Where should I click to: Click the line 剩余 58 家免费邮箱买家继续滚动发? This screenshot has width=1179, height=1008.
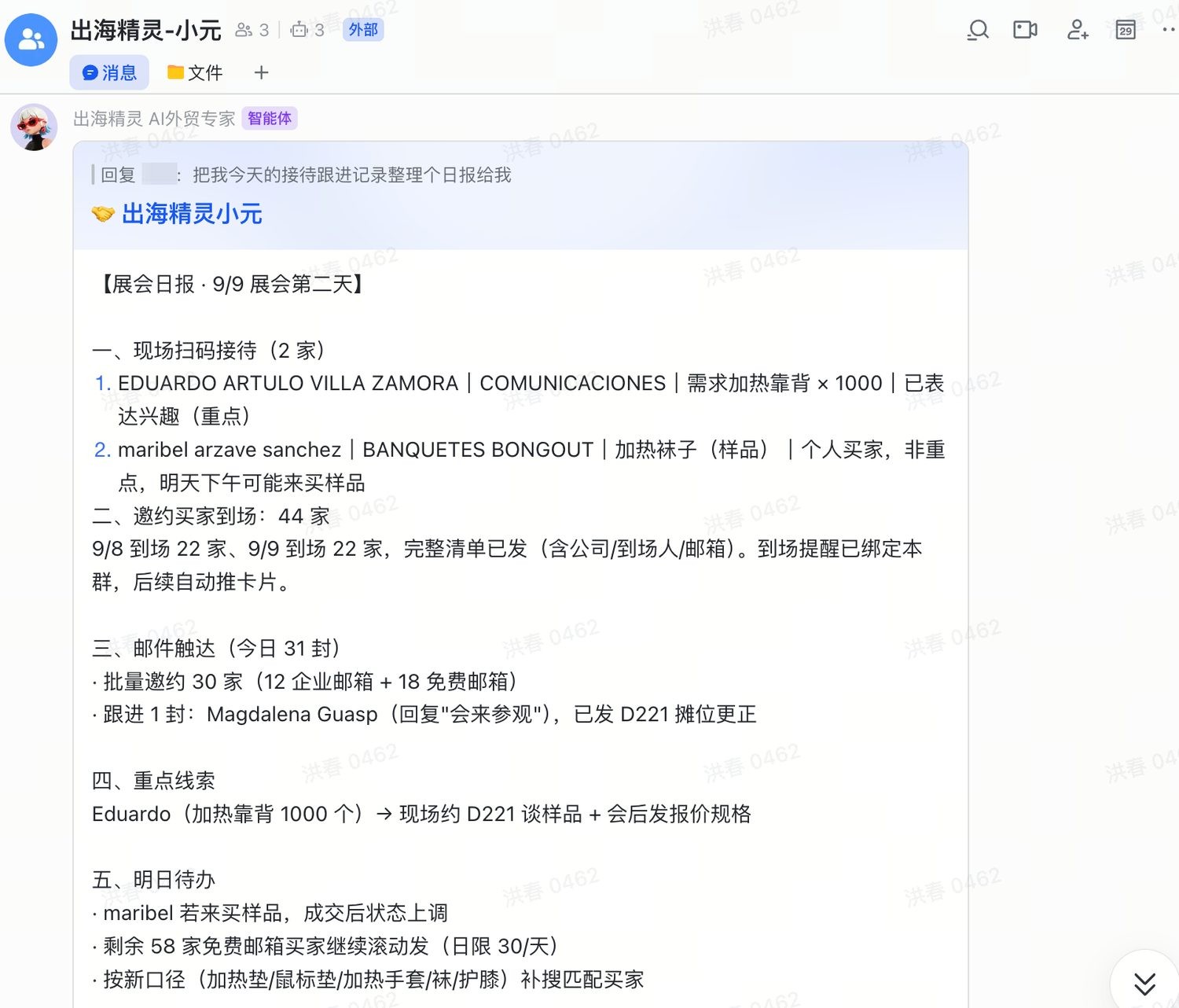pyautogui.click(x=325, y=945)
